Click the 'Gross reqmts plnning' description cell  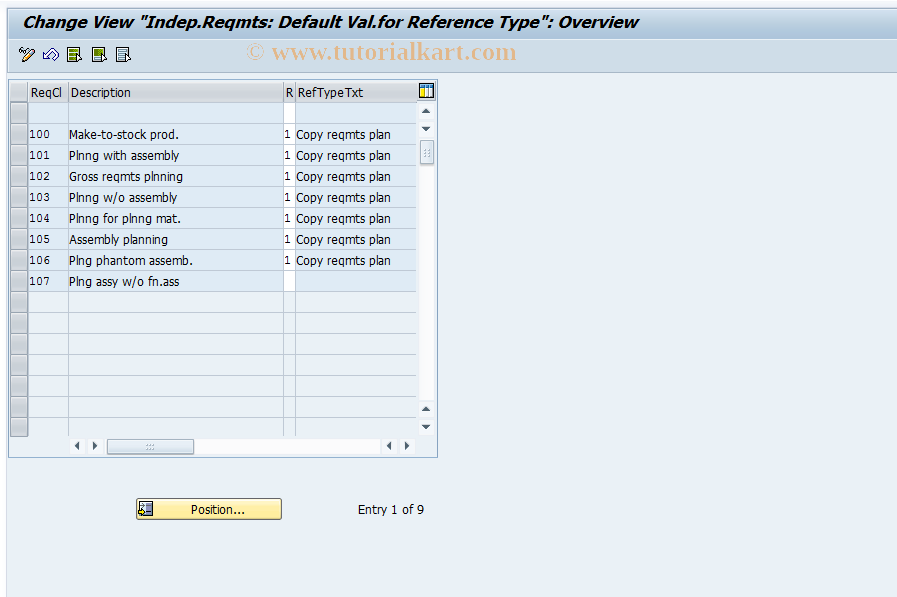coord(176,176)
